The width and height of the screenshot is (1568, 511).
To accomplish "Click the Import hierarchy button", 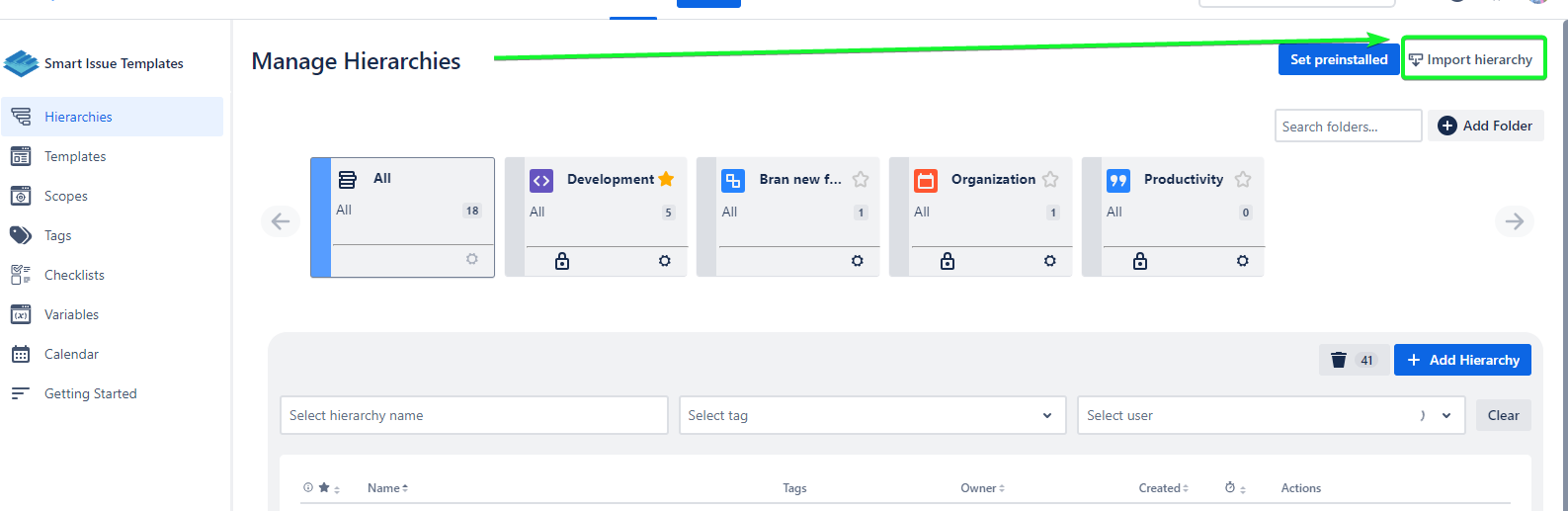I will coord(1472,59).
